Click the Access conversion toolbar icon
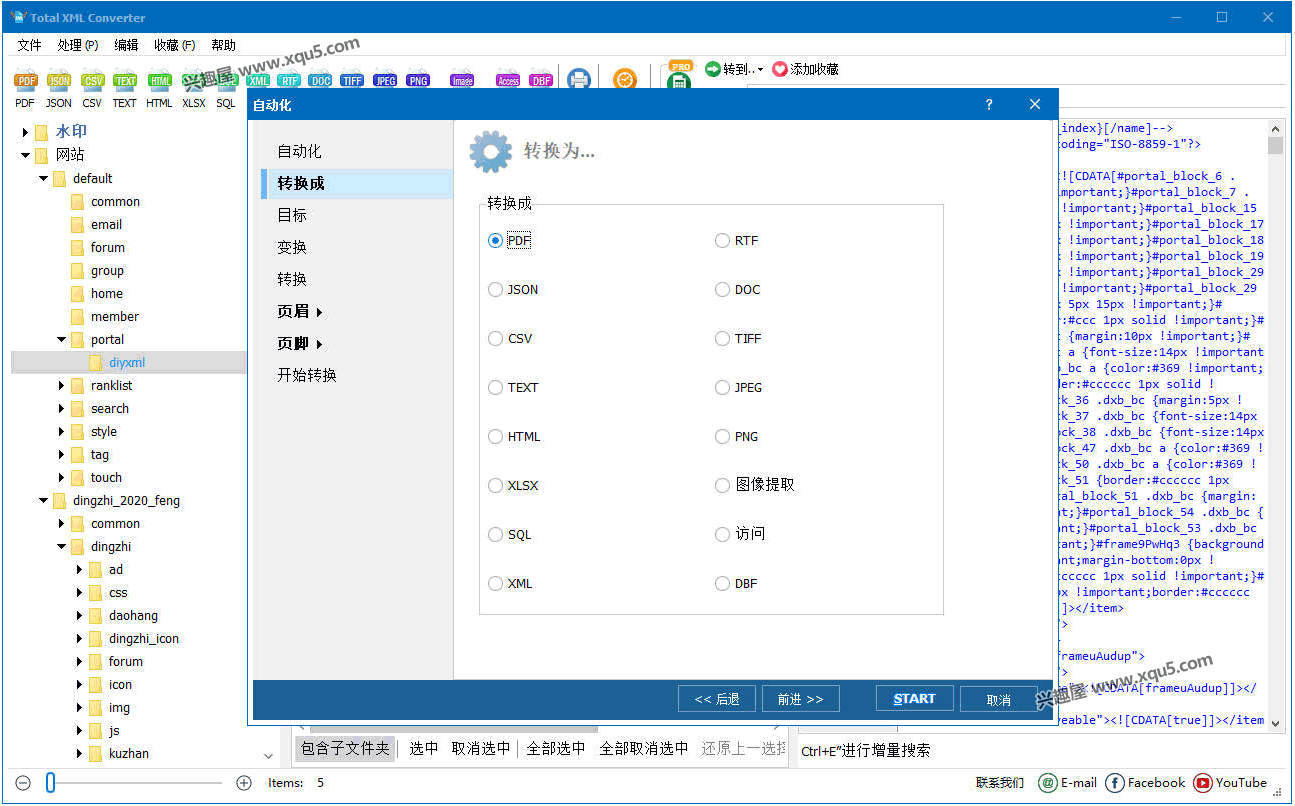This screenshot has height=806, width=1295. pos(508,81)
